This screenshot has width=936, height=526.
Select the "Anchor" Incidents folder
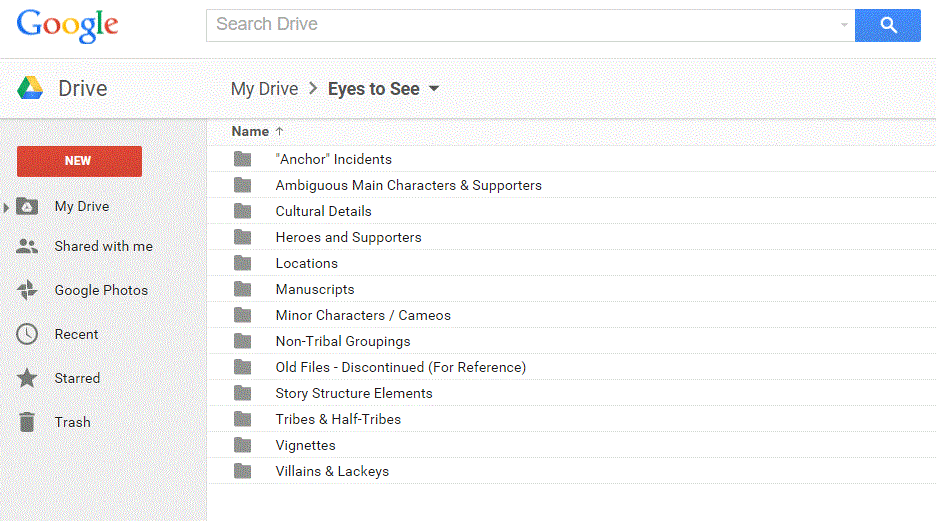point(333,159)
